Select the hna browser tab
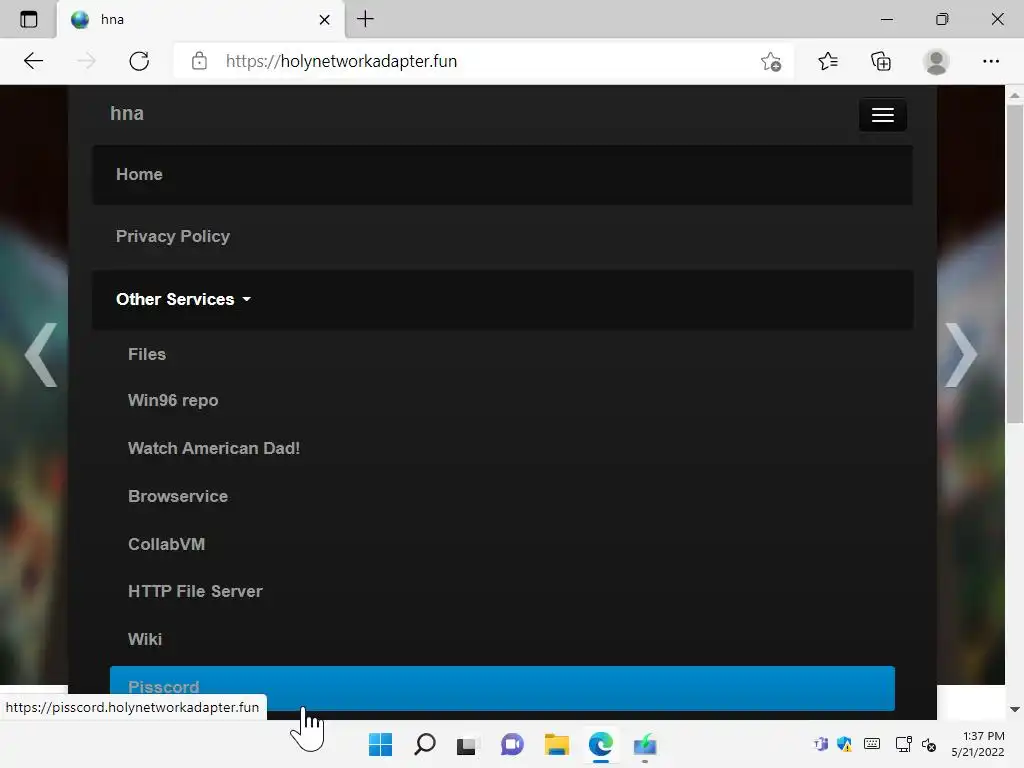Screen dimensions: 1024x768 pyautogui.click(x=201, y=20)
